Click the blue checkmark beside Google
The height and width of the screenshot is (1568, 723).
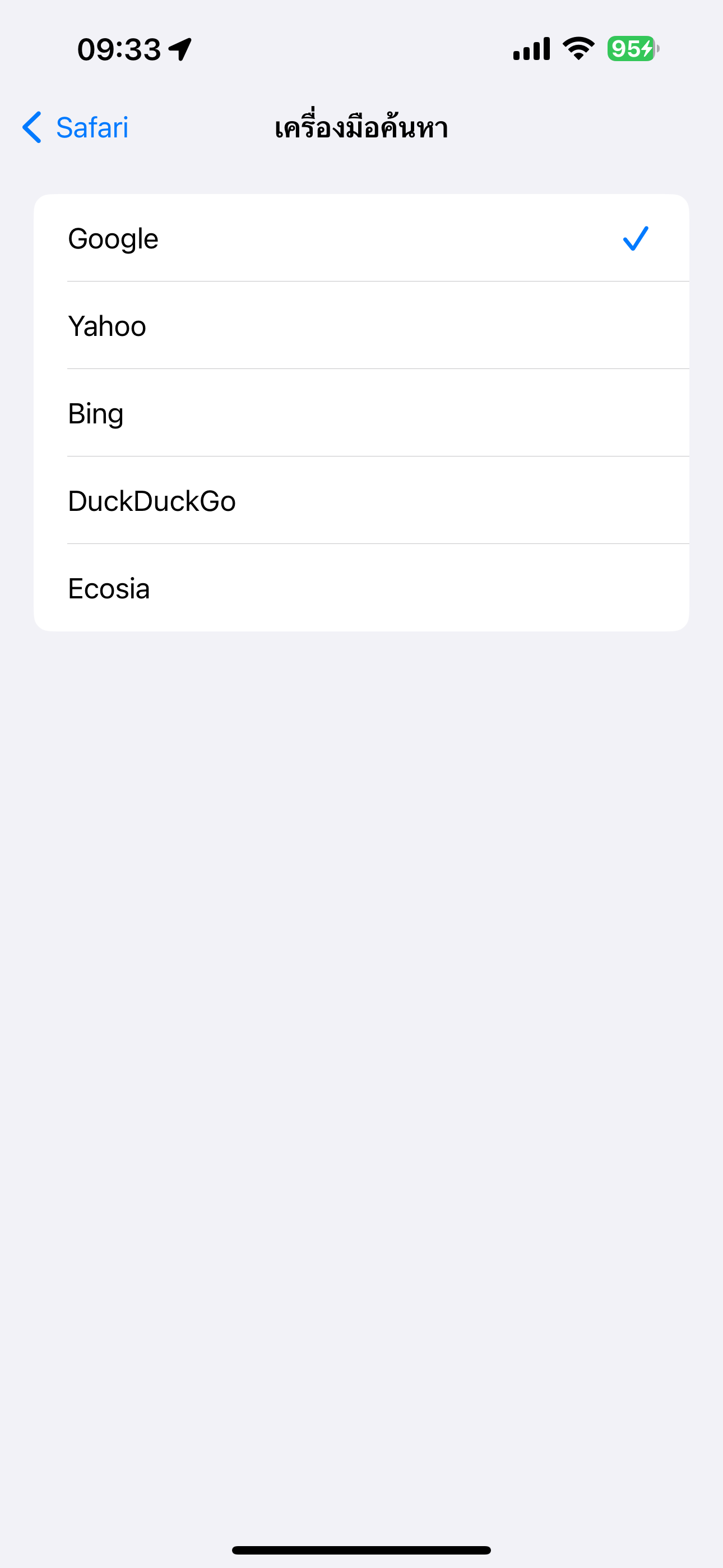click(x=636, y=238)
